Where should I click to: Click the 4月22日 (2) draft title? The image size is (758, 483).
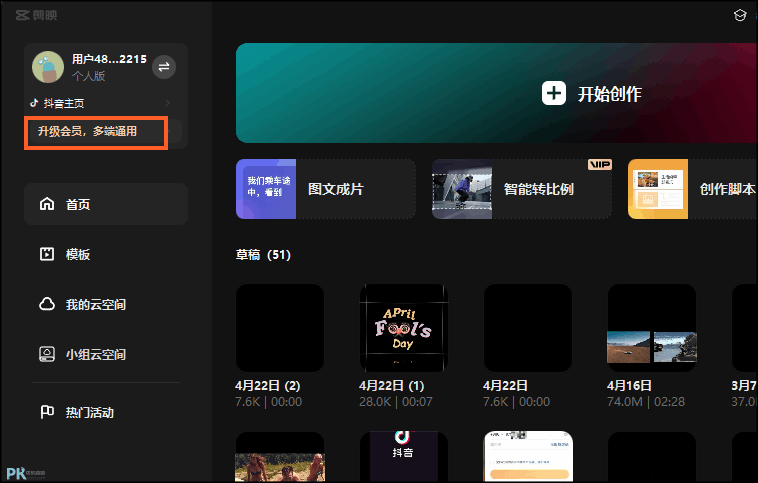(x=268, y=386)
